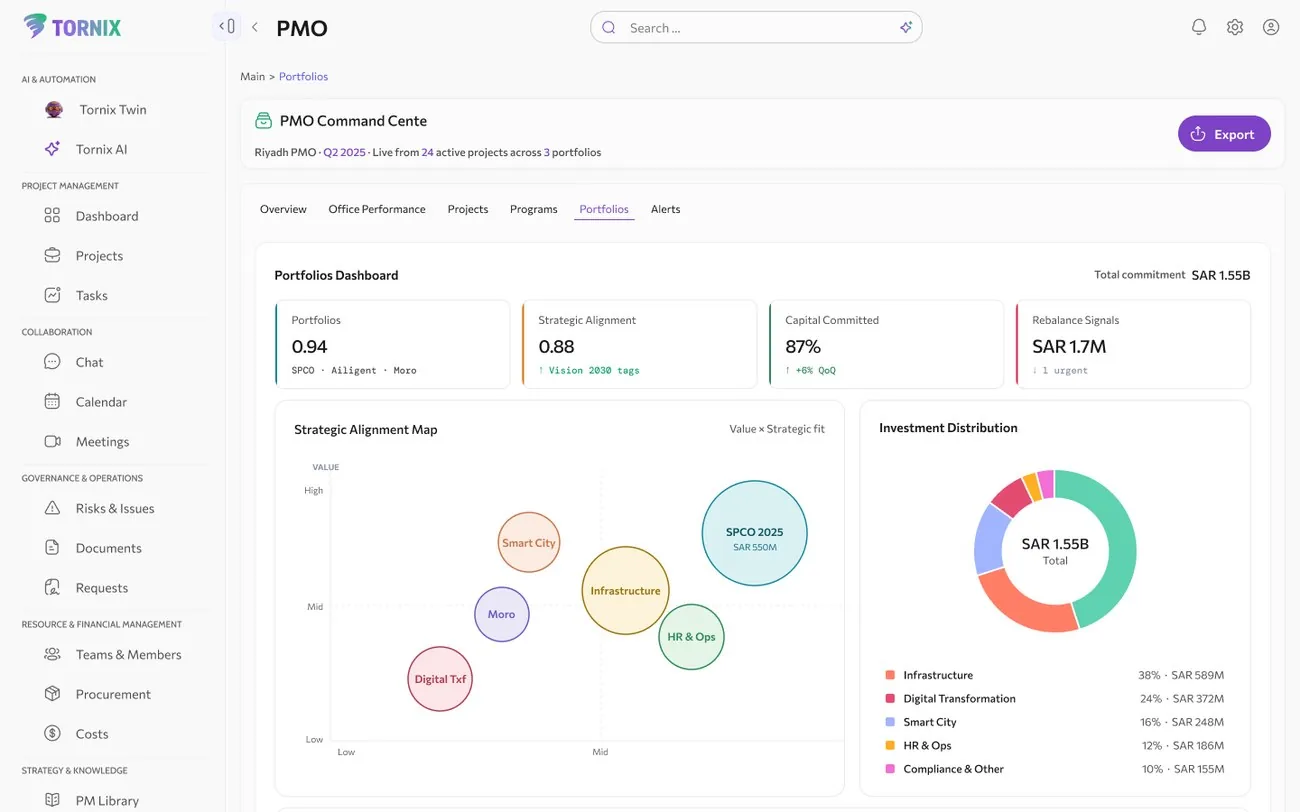Click "10% · SAR 155M" value text
Viewport: 1300px width, 812px height.
[1181, 769]
